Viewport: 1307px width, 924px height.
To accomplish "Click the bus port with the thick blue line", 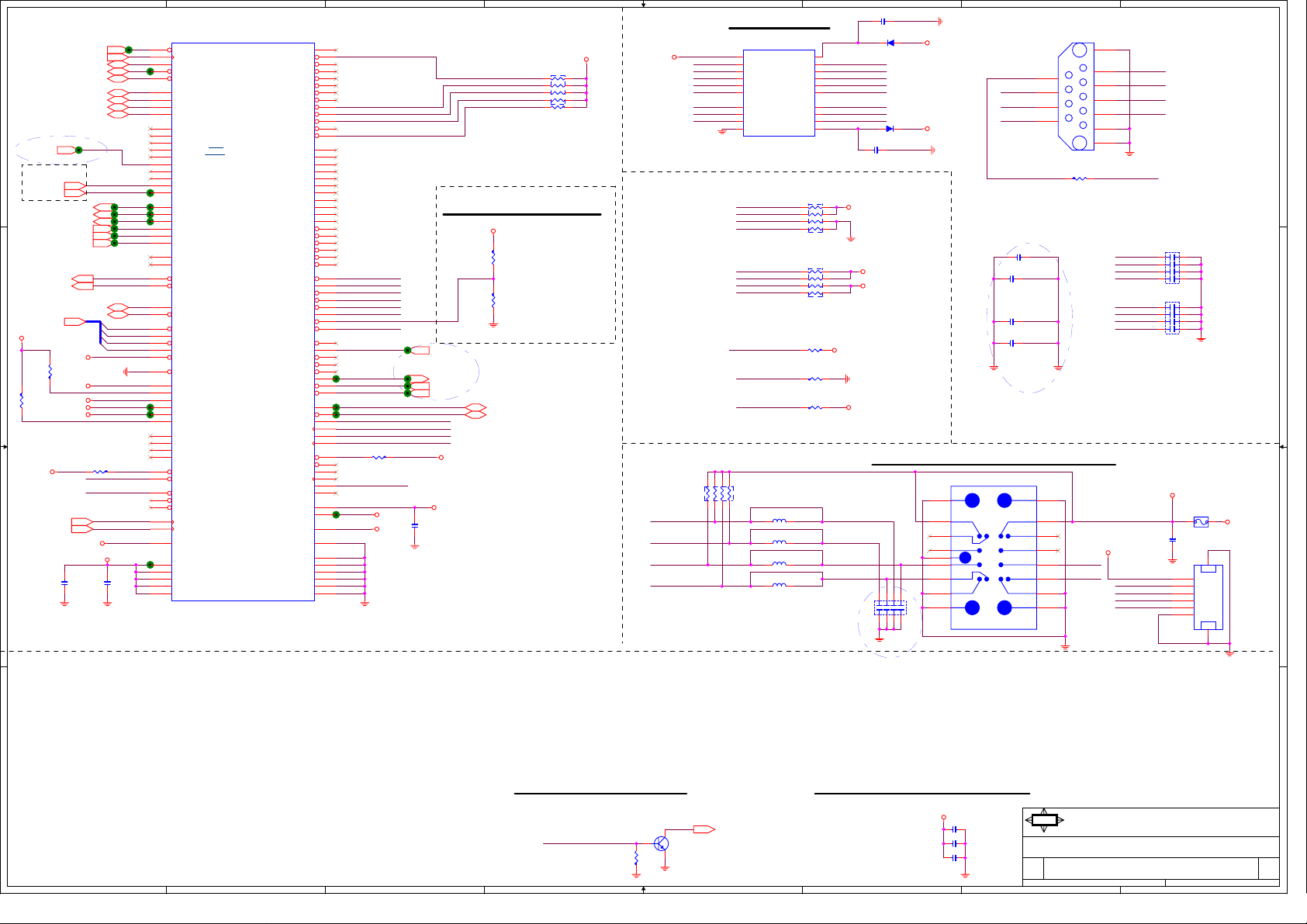I will click(x=74, y=321).
